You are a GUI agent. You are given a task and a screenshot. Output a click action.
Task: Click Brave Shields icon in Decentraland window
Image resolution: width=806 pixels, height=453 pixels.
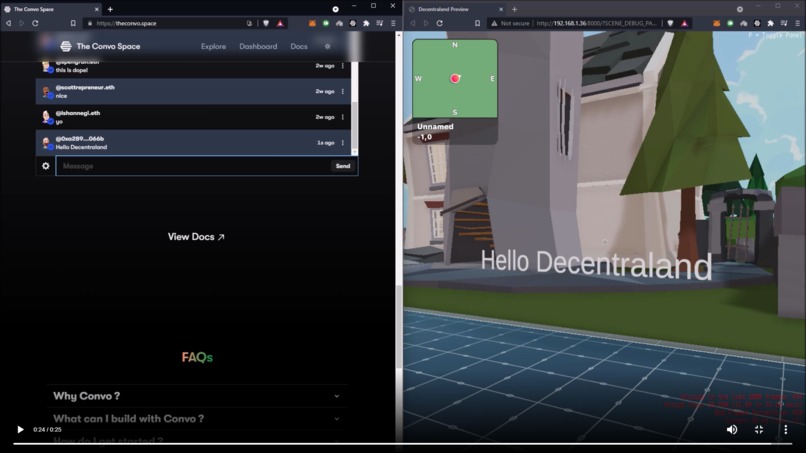click(x=670, y=23)
